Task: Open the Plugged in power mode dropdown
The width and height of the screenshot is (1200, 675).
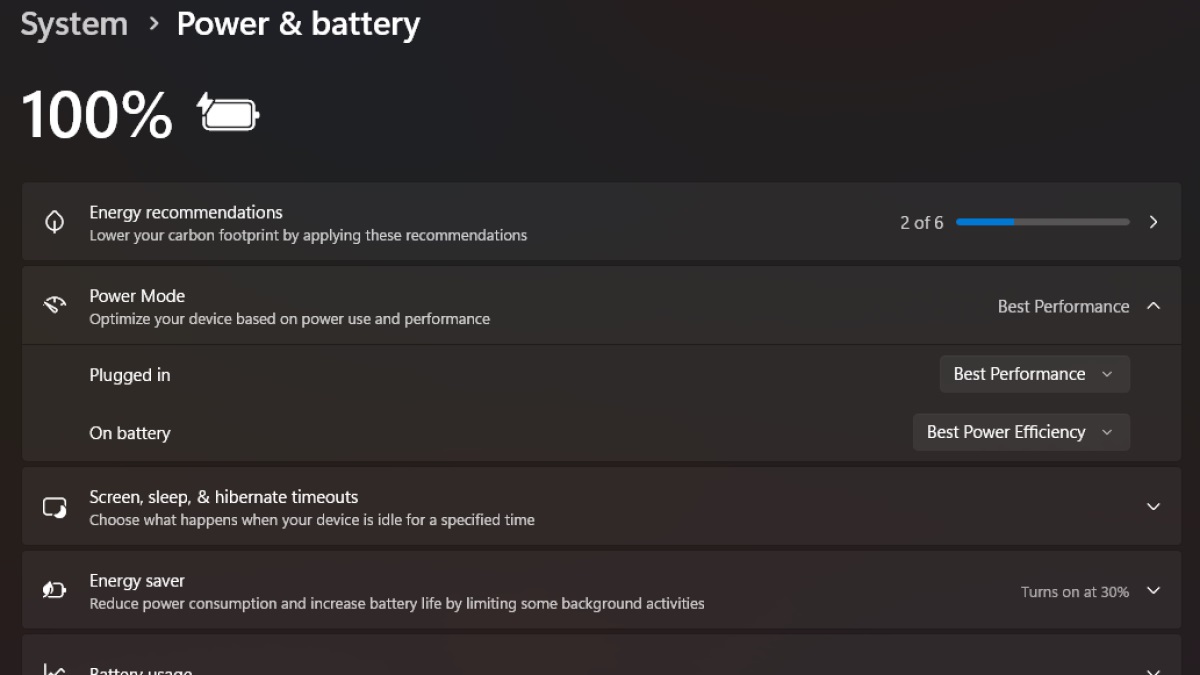Action: coord(1034,374)
